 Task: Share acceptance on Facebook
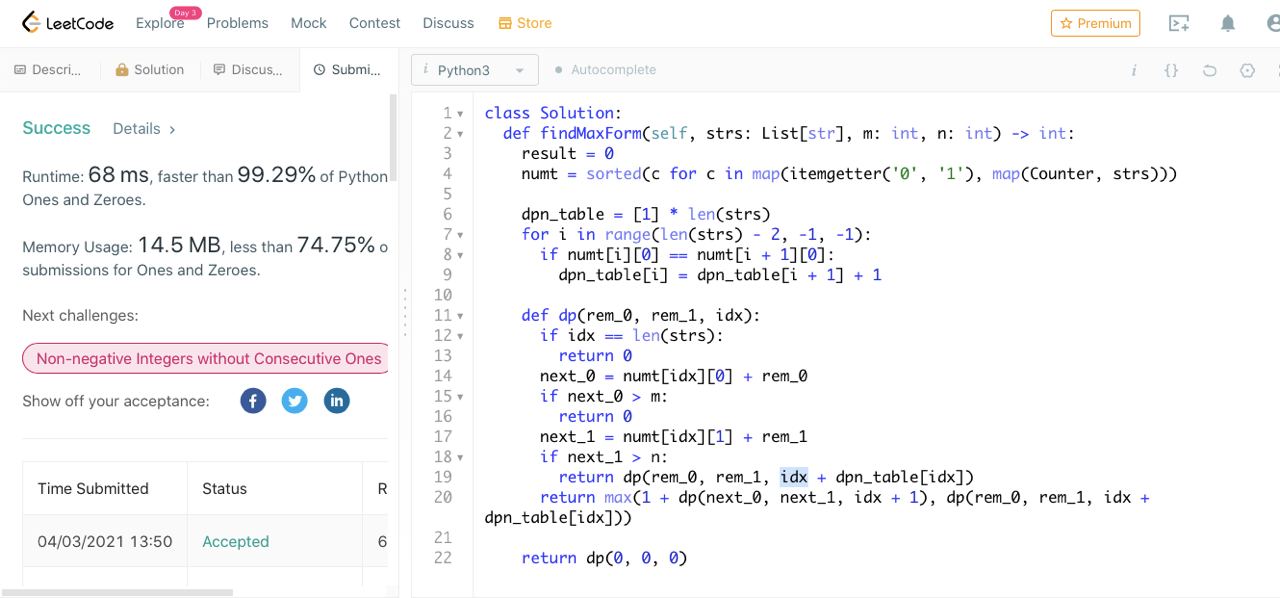(x=253, y=401)
